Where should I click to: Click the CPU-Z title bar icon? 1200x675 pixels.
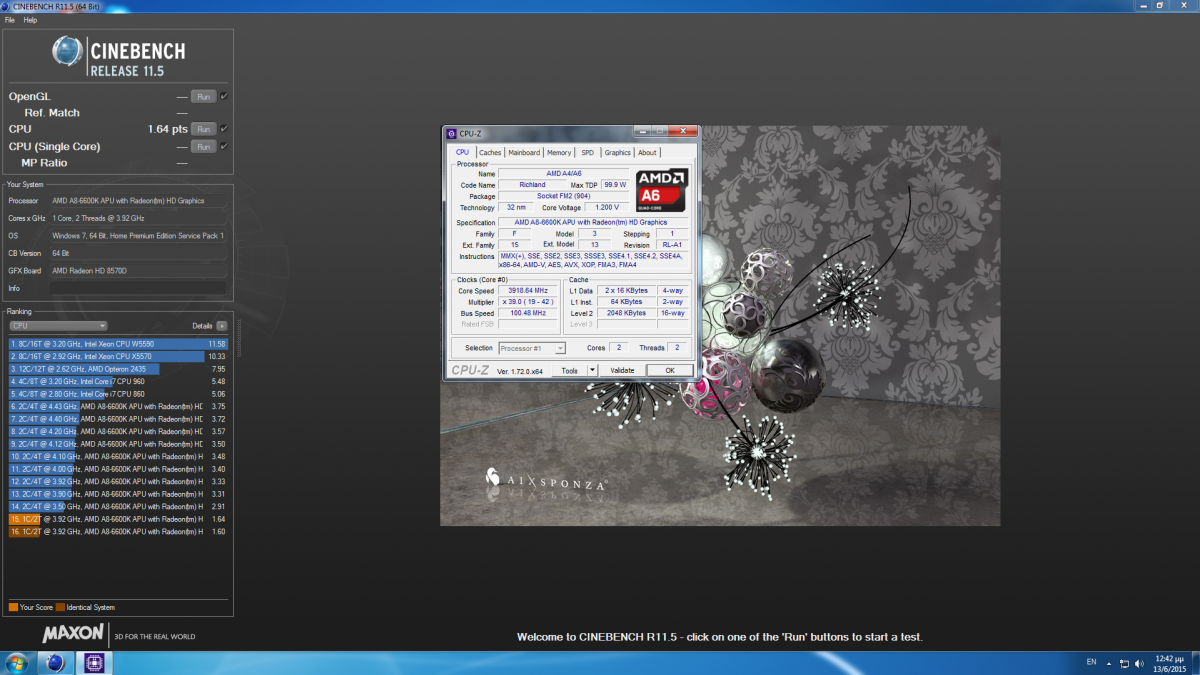(x=451, y=132)
